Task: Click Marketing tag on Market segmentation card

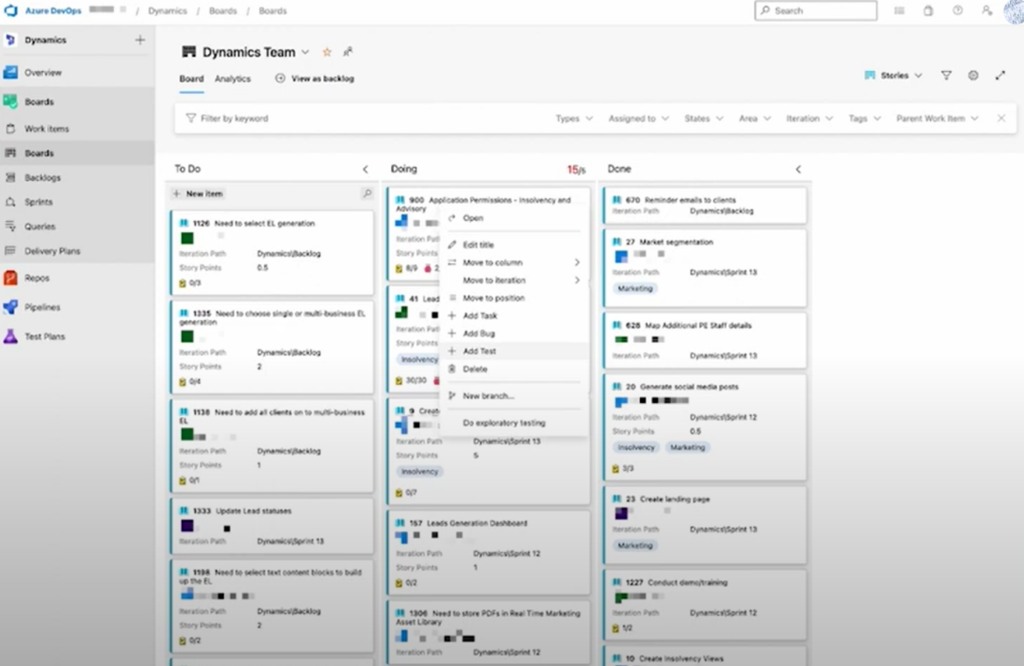Action: (x=635, y=288)
